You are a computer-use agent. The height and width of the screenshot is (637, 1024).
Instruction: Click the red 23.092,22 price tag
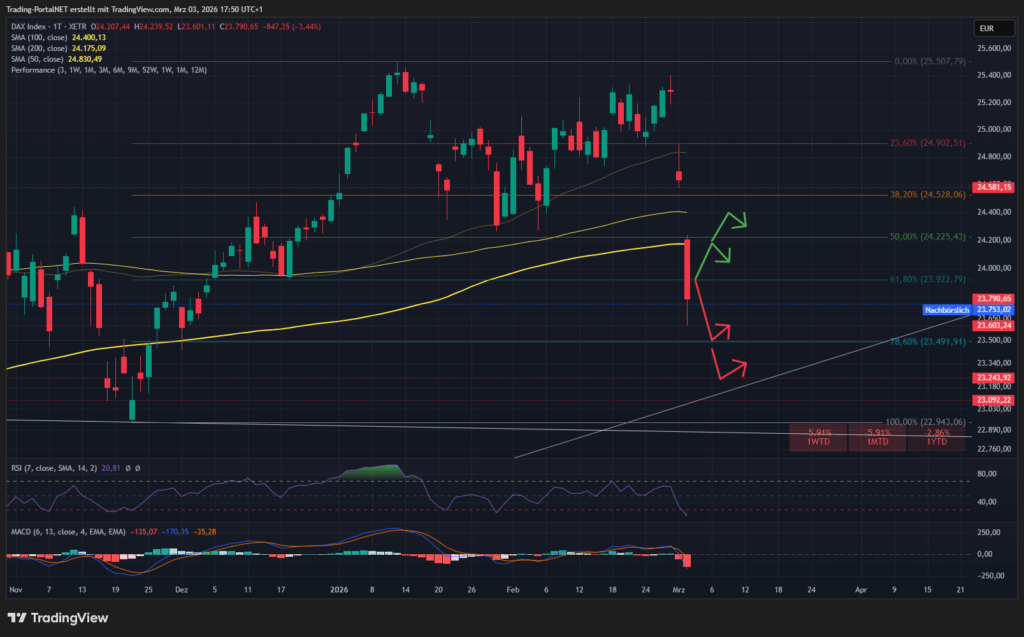[x=993, y=400]
